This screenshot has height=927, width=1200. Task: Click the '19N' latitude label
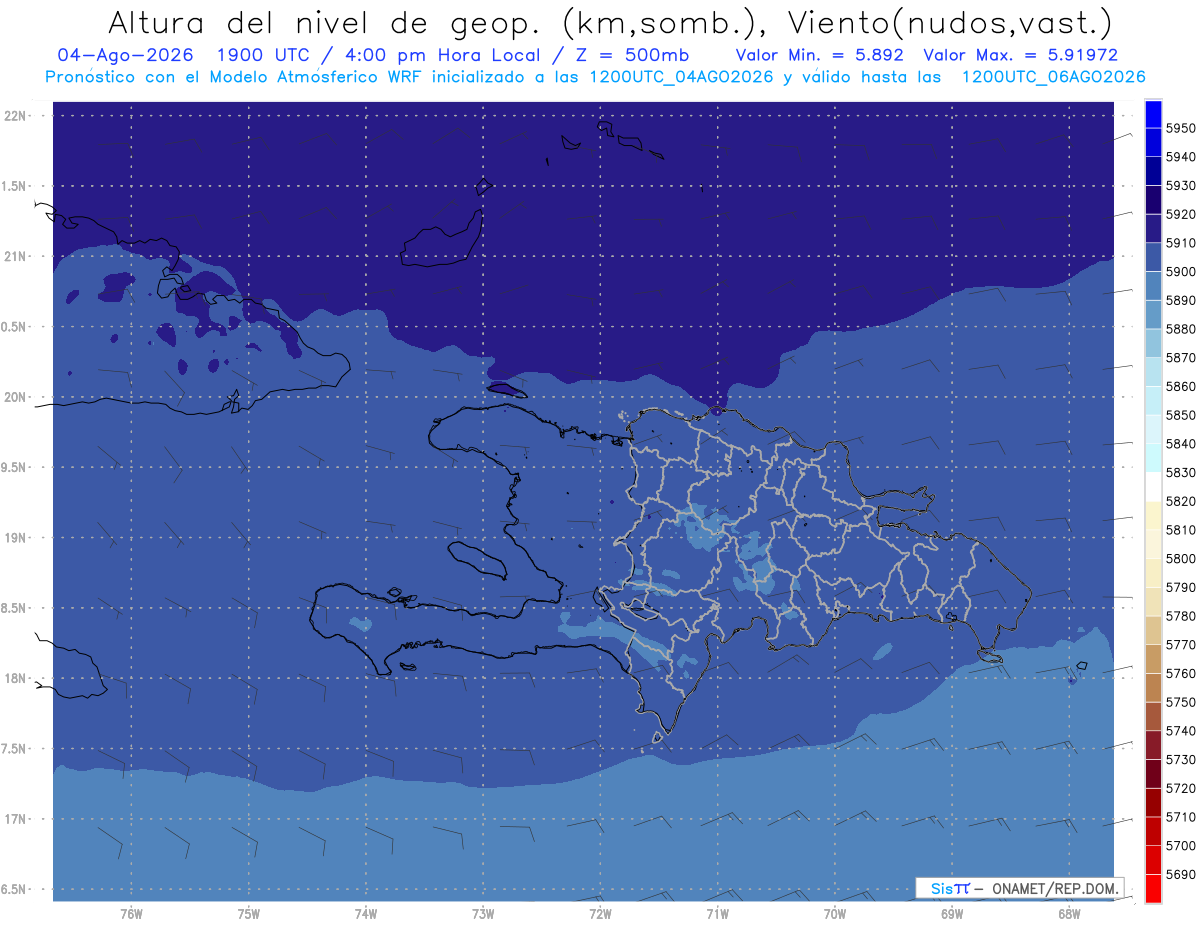(16, 538)
